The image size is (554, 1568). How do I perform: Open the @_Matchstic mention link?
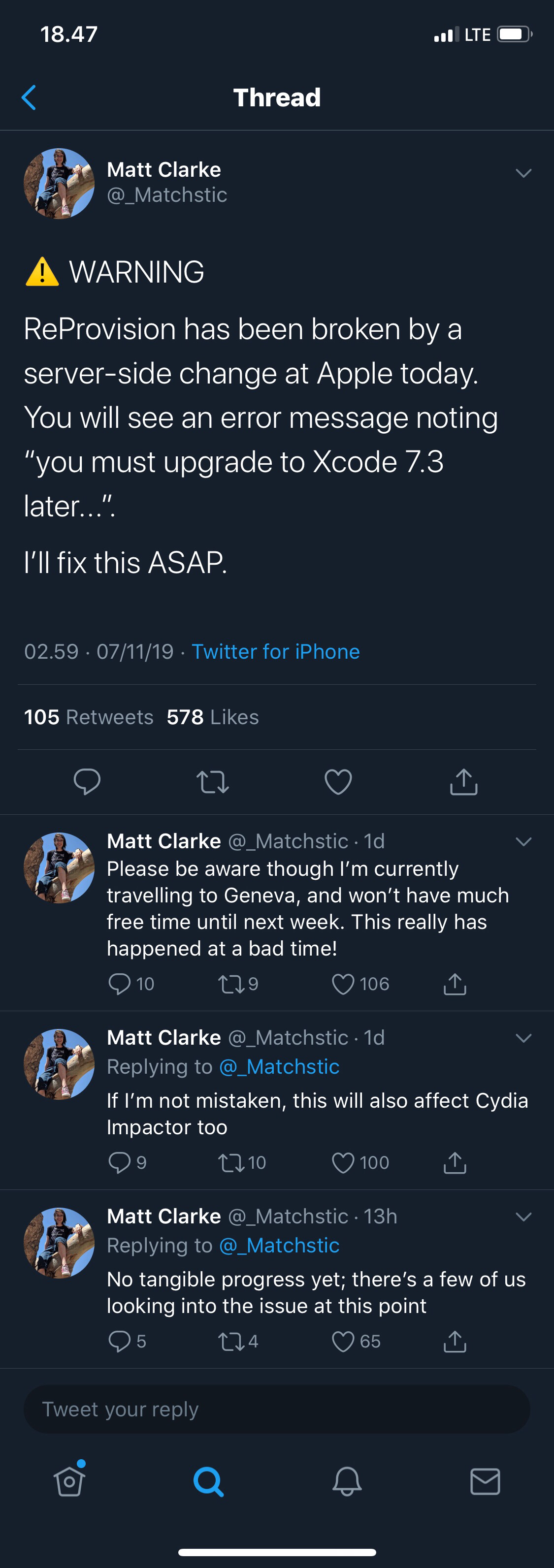pyautogui.click(x=279, y=1066)
